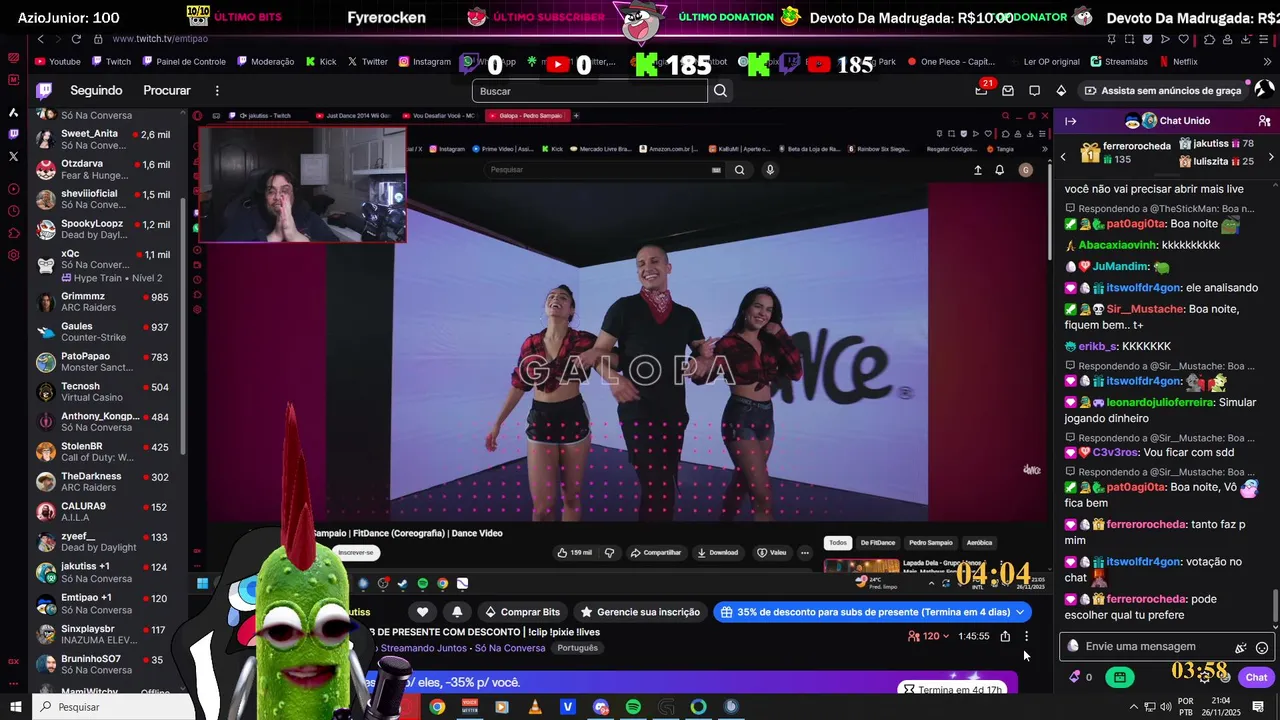Open the Twitch inbox notifications icon
This screenshot has height=720, width=1280.
coord(1008,90)
